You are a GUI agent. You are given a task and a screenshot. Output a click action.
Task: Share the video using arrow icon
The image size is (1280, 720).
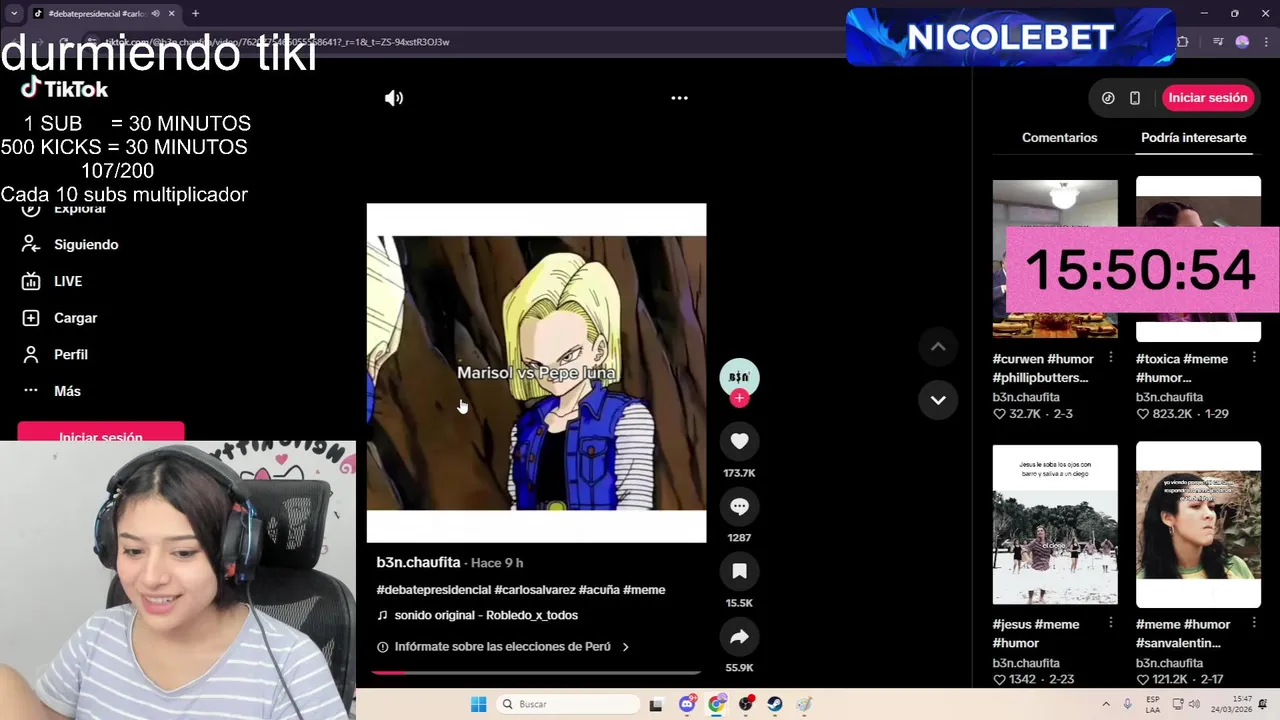pos(739,637)
